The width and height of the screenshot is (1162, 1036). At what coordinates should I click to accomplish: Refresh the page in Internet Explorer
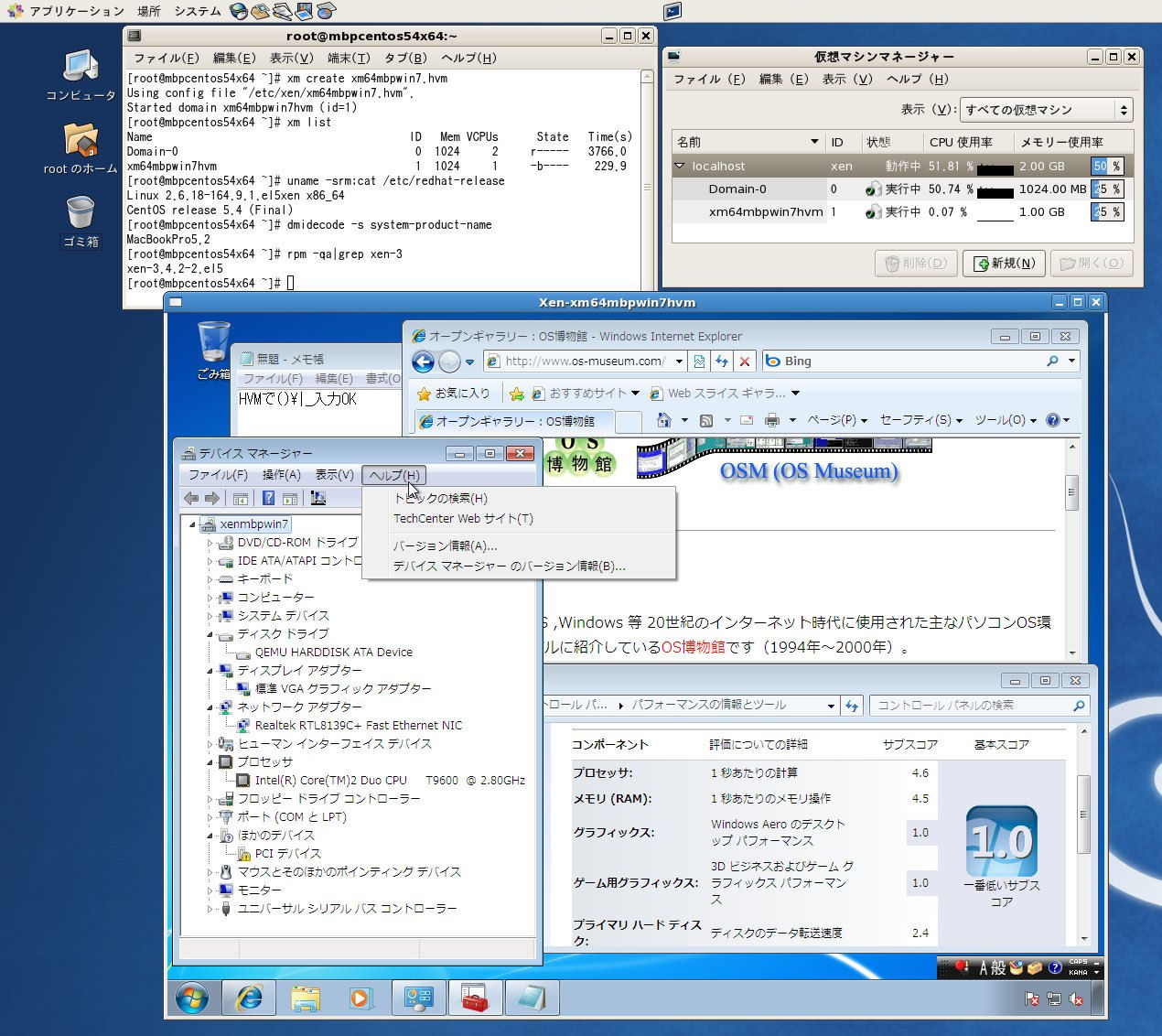[x=722, y=362]
